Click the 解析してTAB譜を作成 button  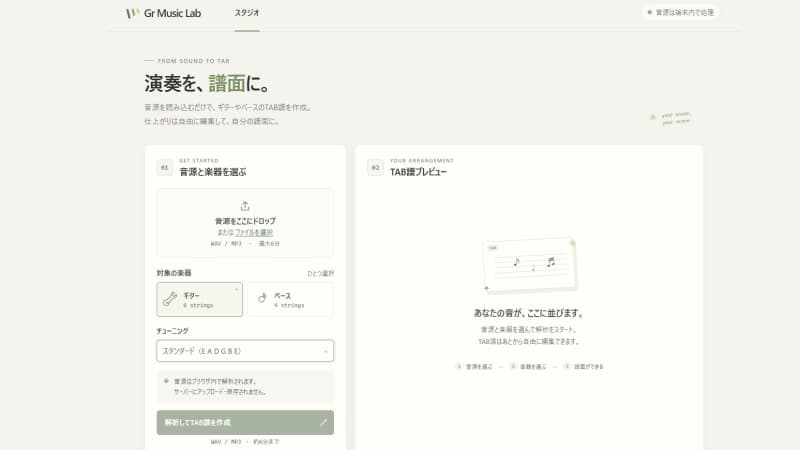[245, 422]
